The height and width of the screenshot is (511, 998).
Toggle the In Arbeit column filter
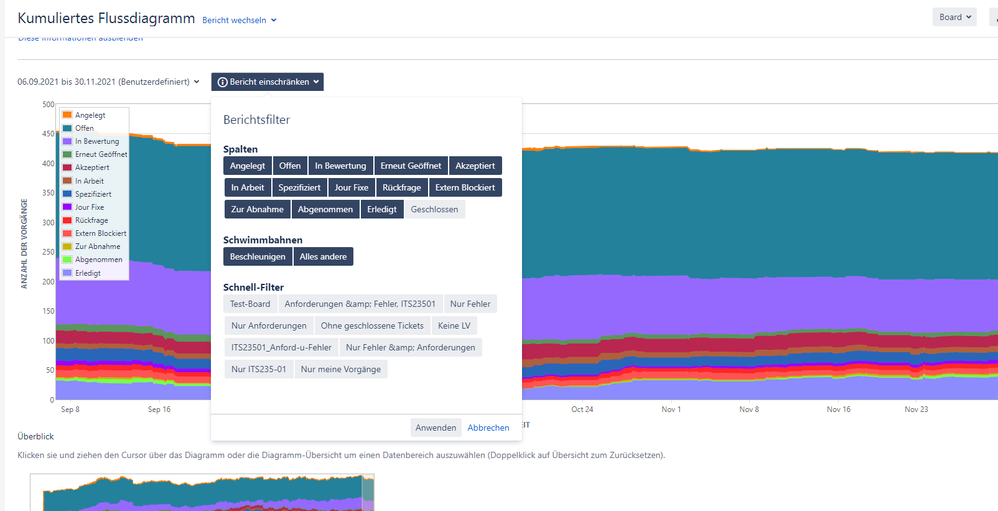click(x=248, y=188)
